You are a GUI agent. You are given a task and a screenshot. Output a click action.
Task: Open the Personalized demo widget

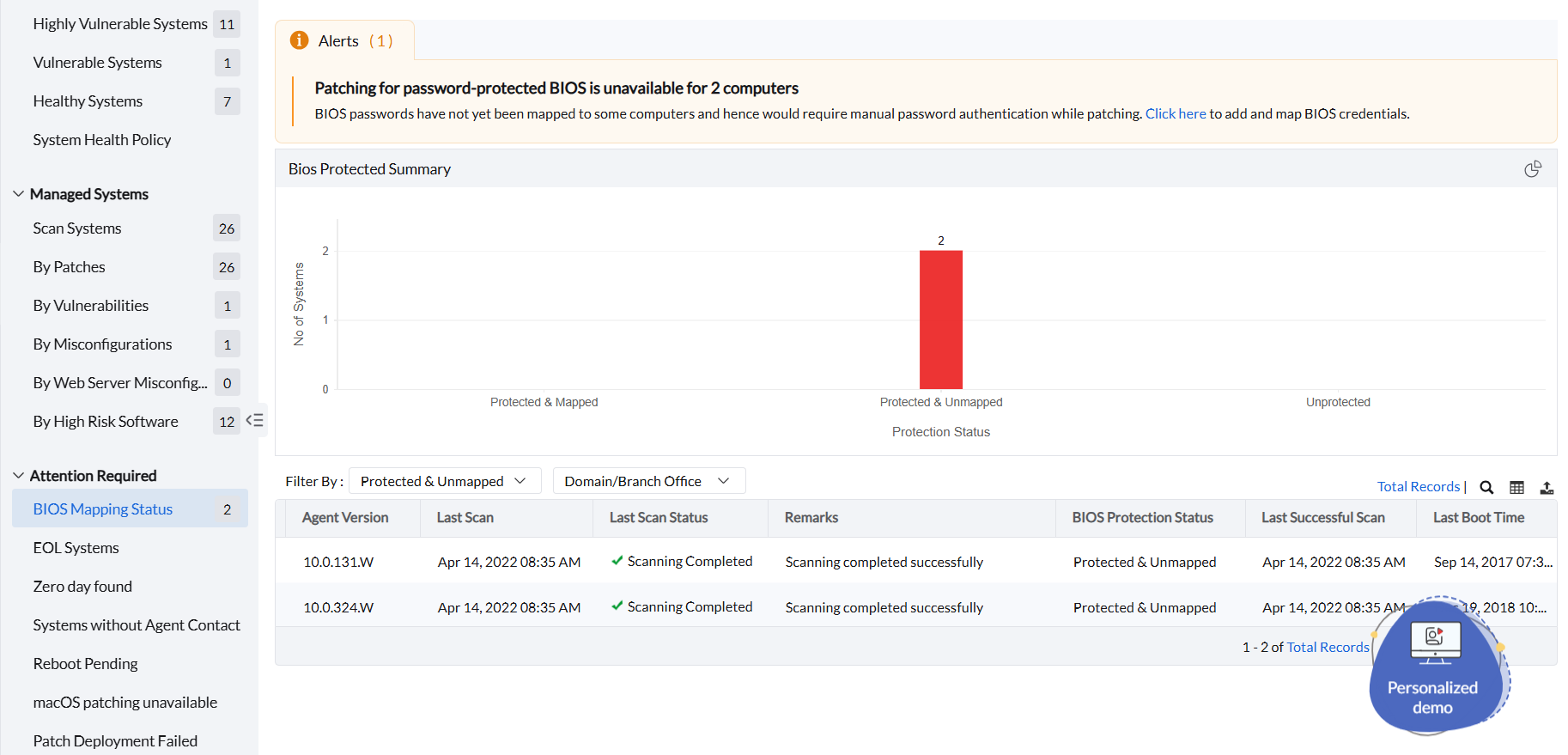point(1432,667)
